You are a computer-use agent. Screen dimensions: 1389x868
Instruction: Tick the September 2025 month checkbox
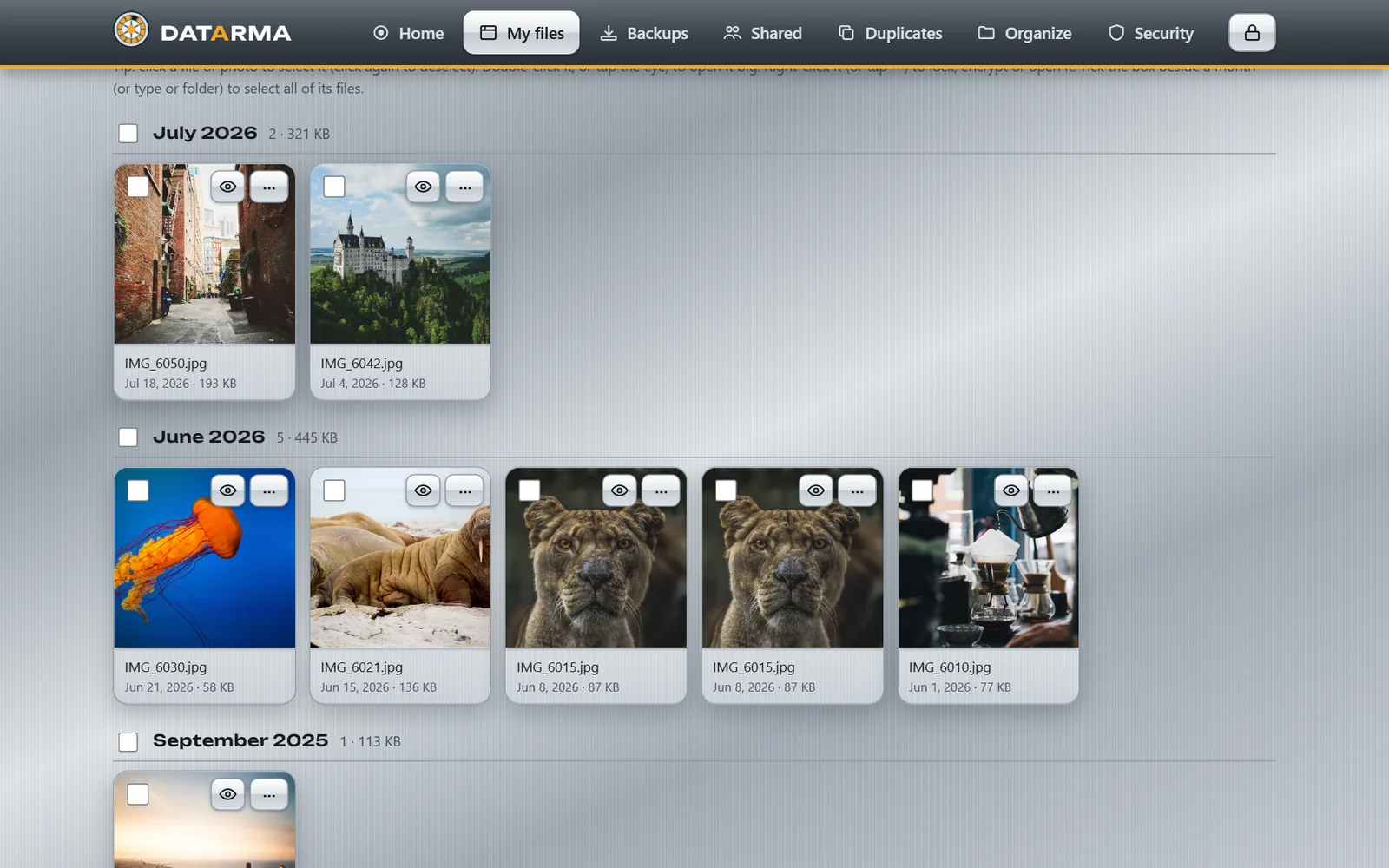pos(128,742)
